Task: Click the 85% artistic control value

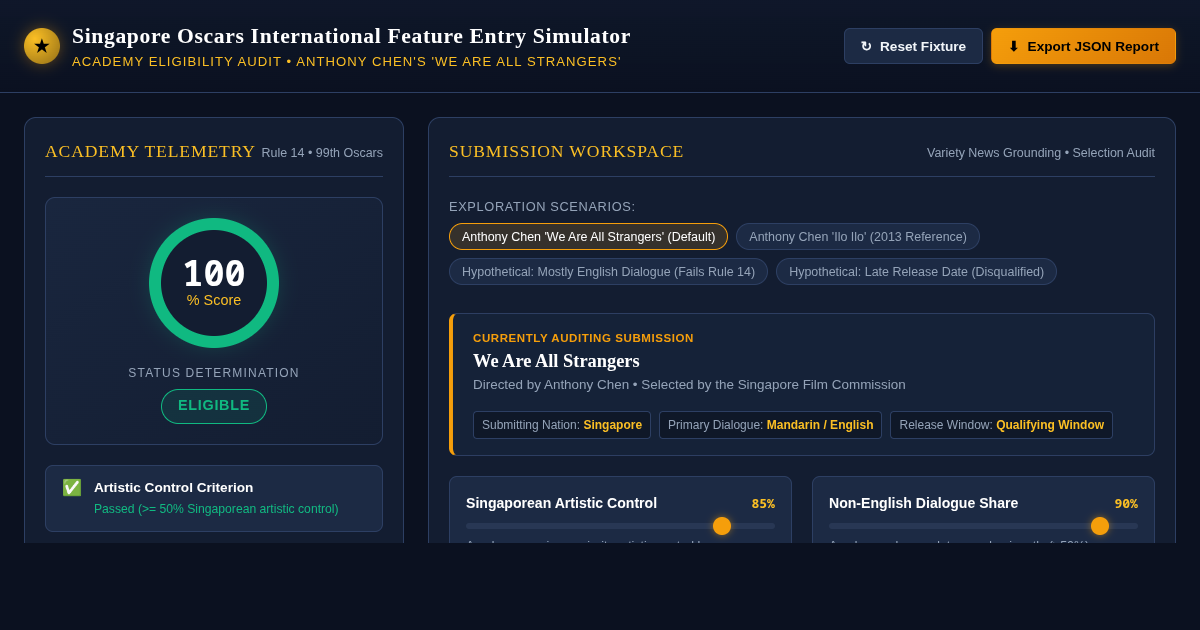Action: (x=763, y=504)
